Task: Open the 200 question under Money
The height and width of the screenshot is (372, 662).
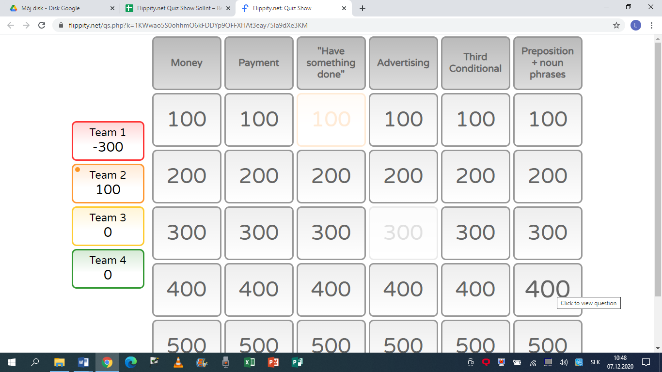Action: [x=187, y=176]
